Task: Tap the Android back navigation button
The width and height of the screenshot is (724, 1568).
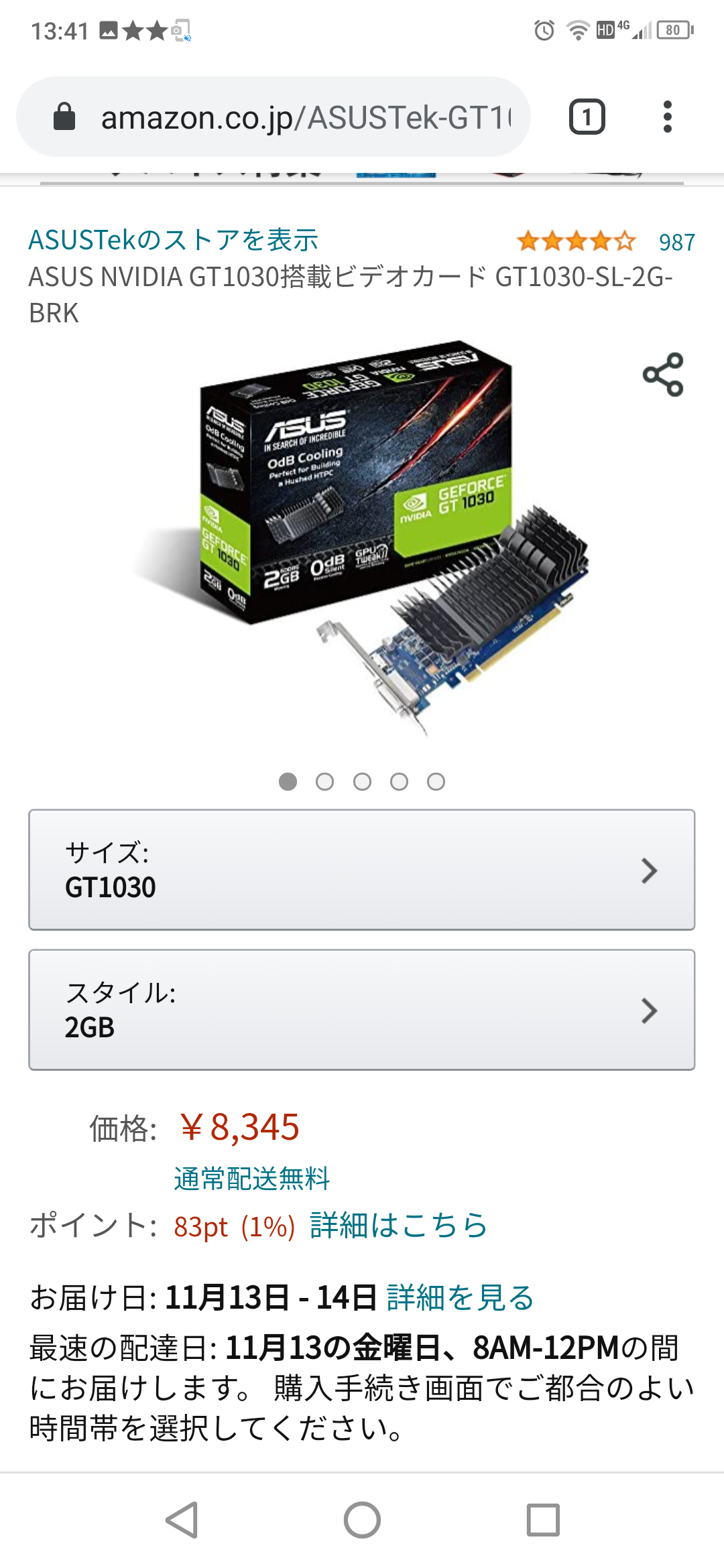Action: coord(182,1520)
